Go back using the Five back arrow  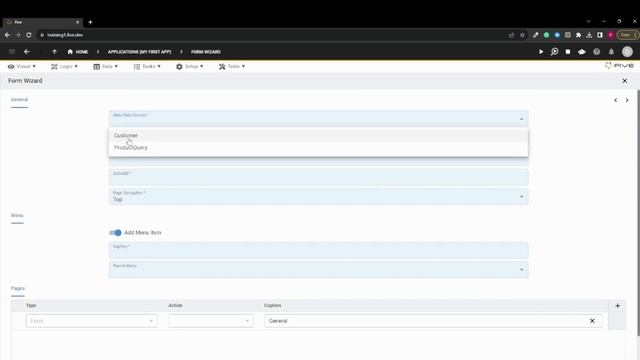[27, 52]
